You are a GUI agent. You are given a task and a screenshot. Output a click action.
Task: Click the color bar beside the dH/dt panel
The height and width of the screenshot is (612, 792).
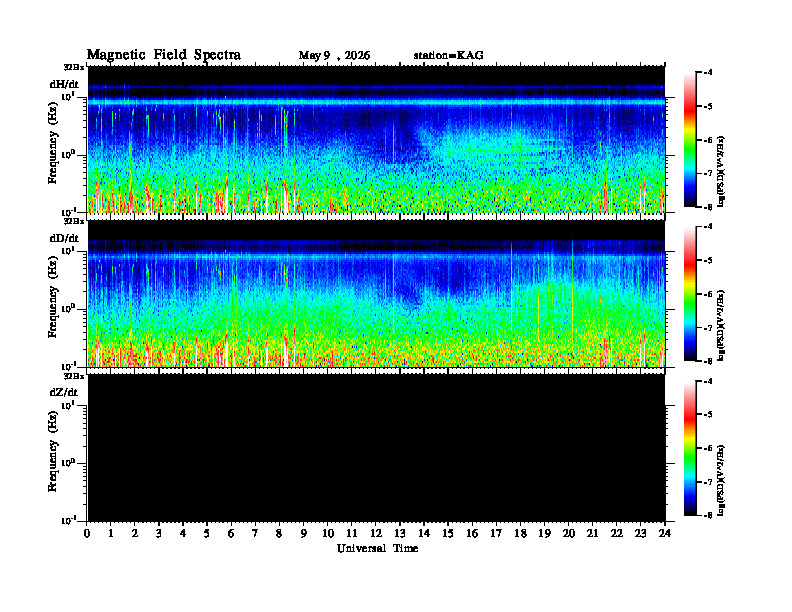(690, 139)
